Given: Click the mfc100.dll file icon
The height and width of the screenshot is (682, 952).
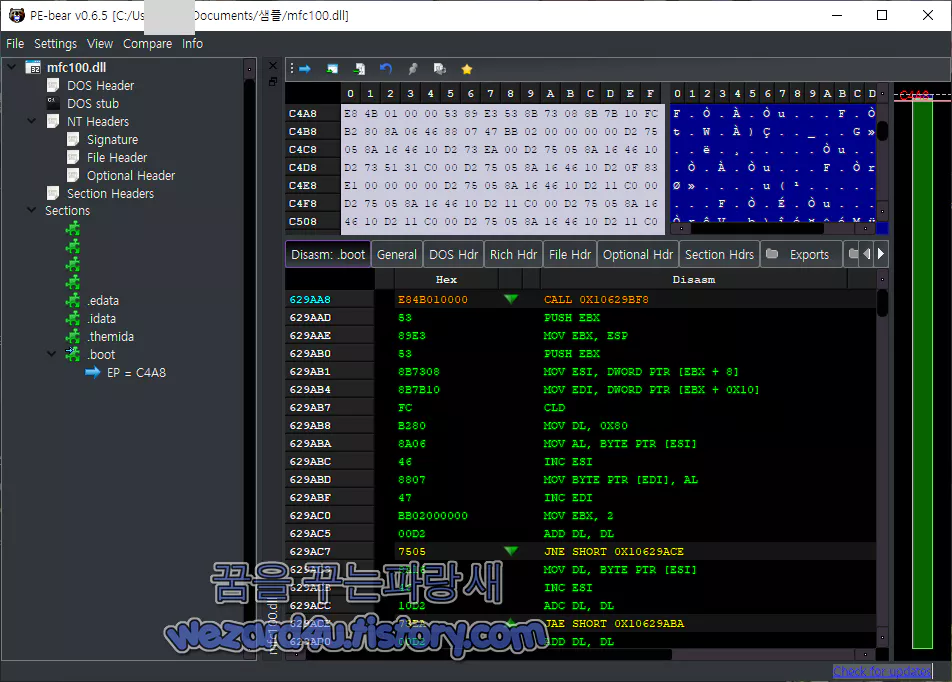Looking at the screenshot, I should [x=33, y=67].
